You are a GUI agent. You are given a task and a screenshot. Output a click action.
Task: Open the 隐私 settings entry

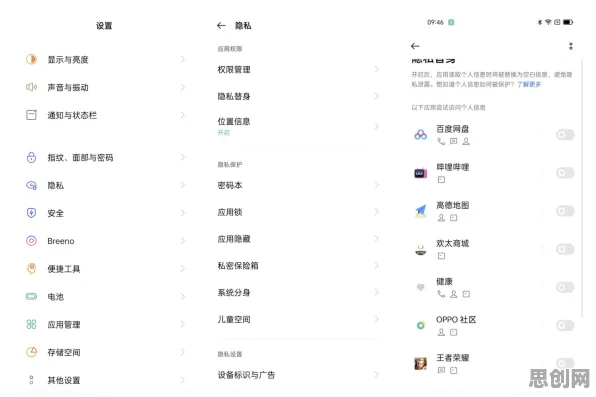106,185
